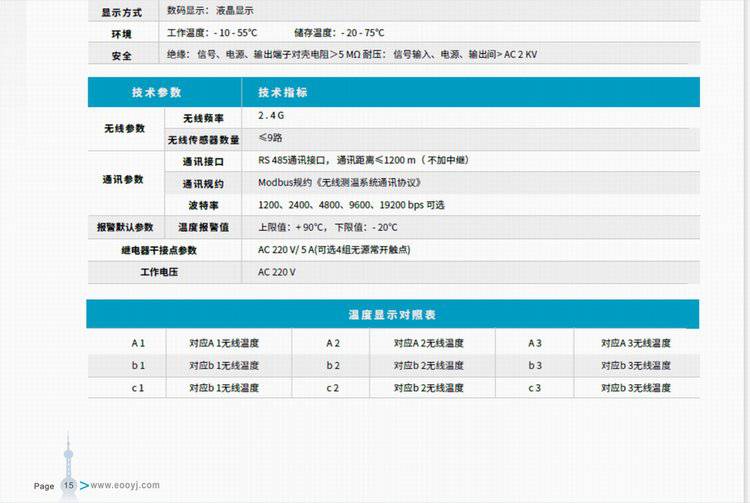Select the 显示方式 row label

121,12
